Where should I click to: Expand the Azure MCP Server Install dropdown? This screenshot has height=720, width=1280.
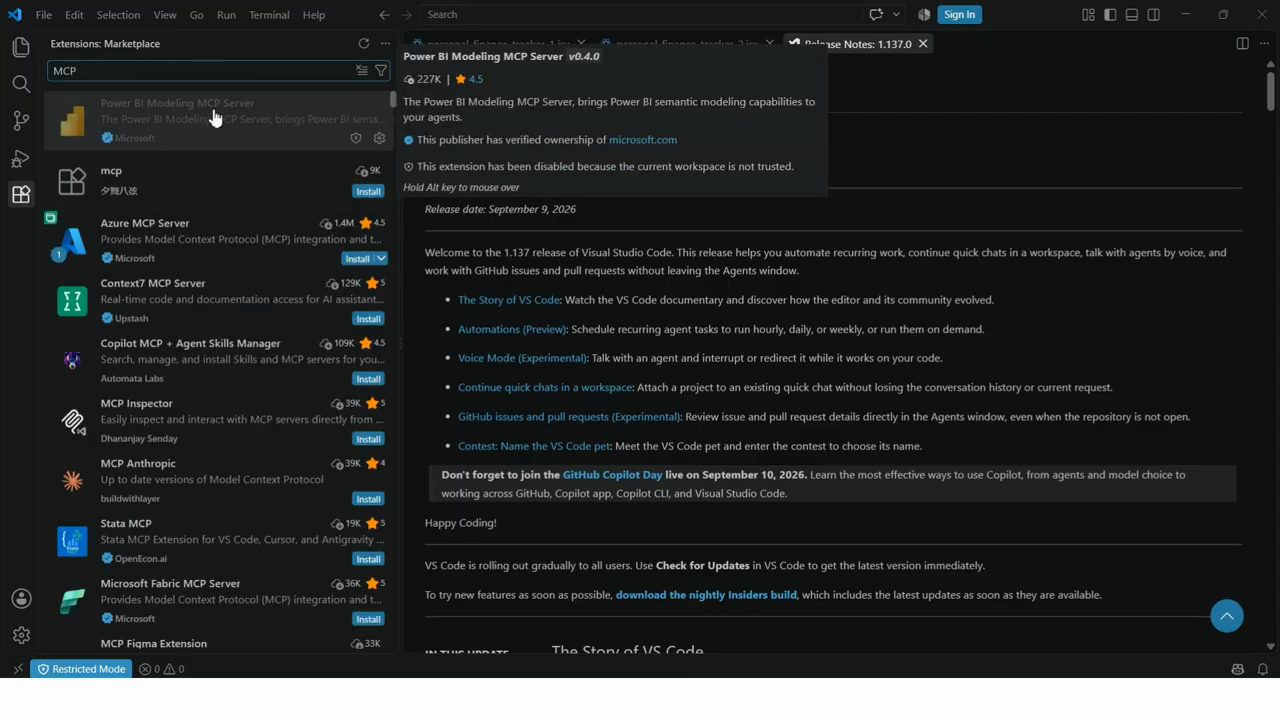(381, 258)
